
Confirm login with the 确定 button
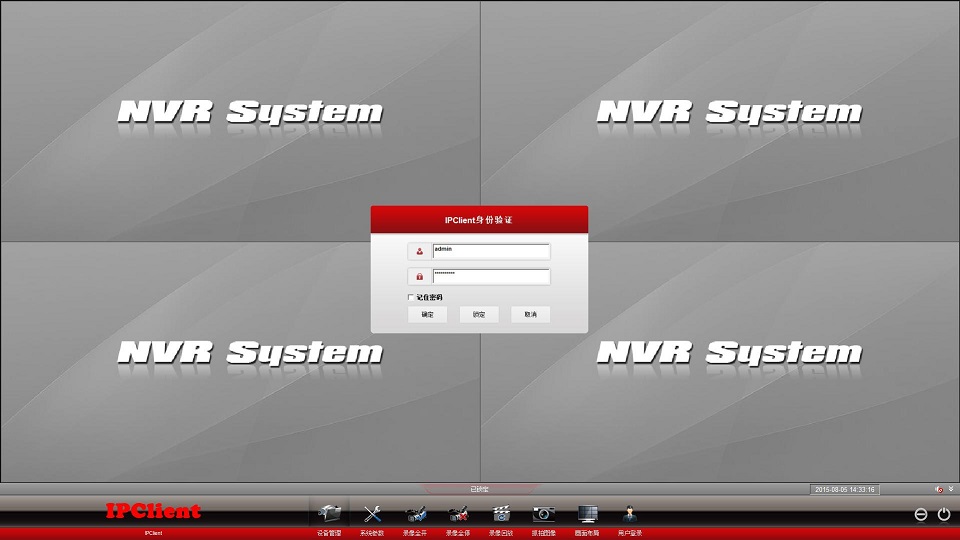[x=427, y=314]
